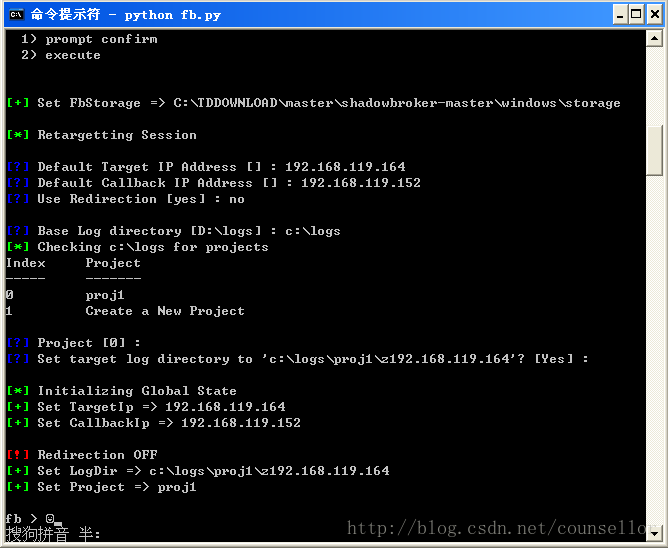This screenshot has width=668, height=548.
Task: Click the red Redirection OFF status marker
Action: pos(18,455)
